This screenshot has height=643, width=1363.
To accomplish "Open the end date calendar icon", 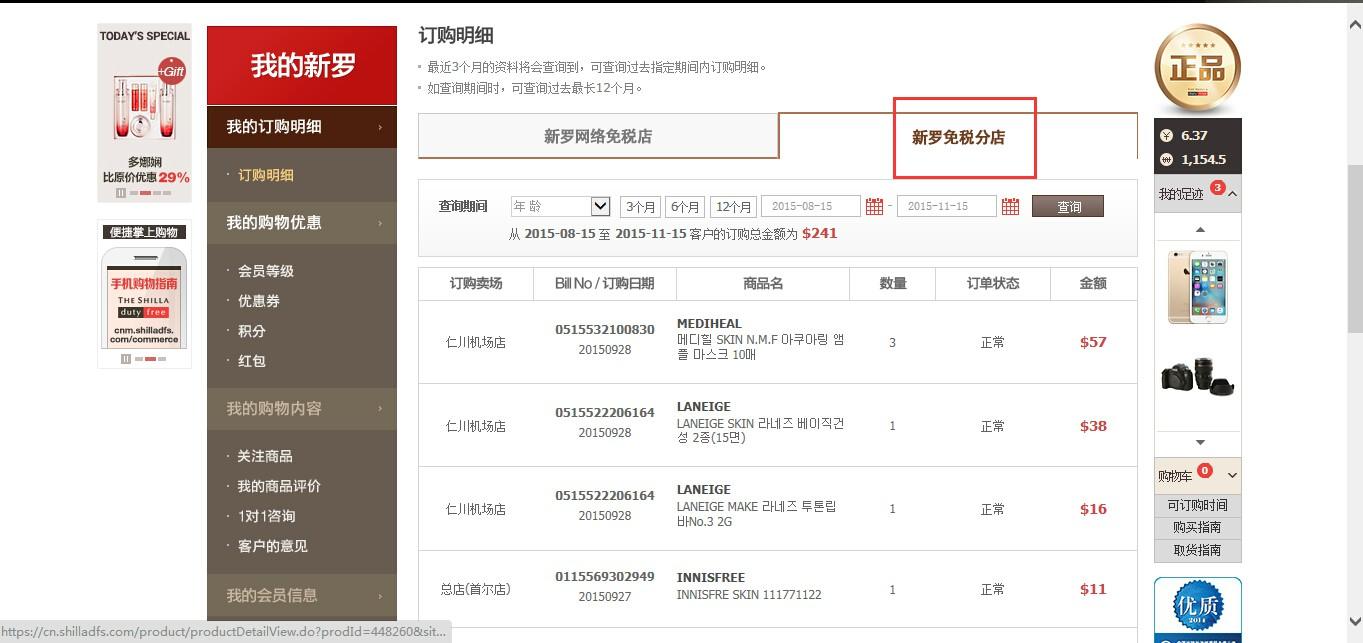I will pyautogui.click(x=1010, y=207).
